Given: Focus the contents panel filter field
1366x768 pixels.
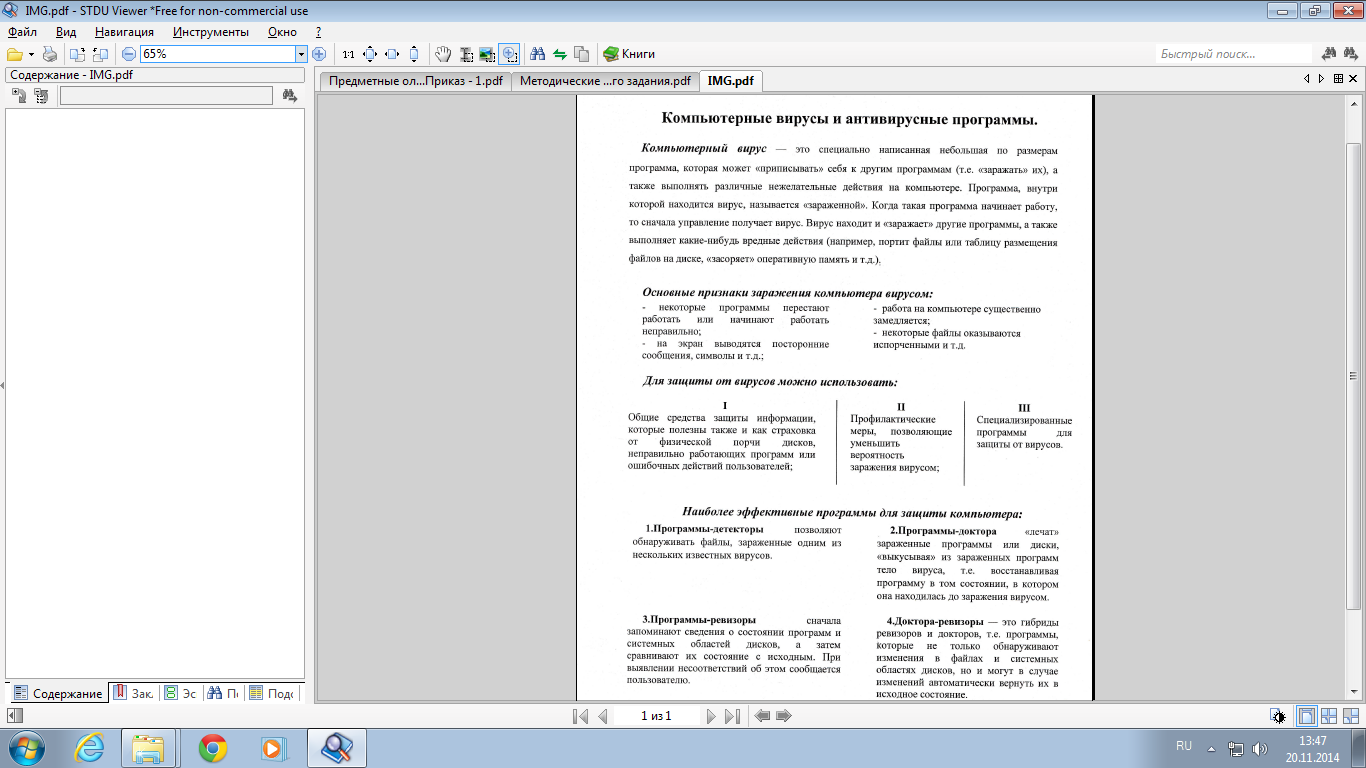Looking at the screenshot, I should [x=166, y=96].
